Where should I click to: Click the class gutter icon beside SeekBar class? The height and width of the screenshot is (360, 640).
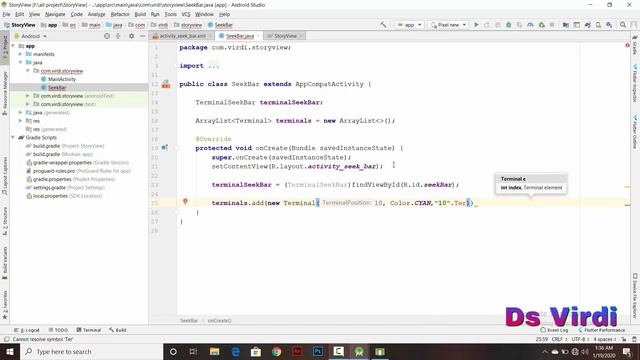click(166, 84)
